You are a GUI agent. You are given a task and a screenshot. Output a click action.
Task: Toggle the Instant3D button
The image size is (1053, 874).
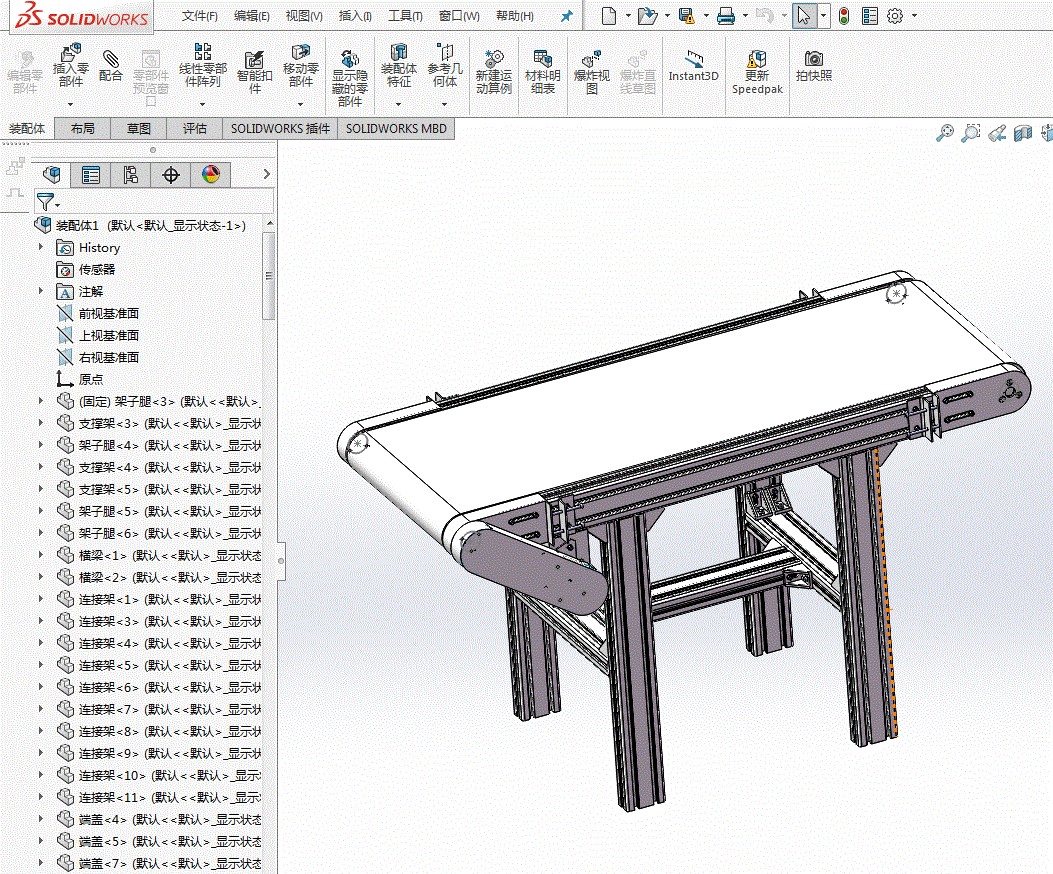point(694,66)
